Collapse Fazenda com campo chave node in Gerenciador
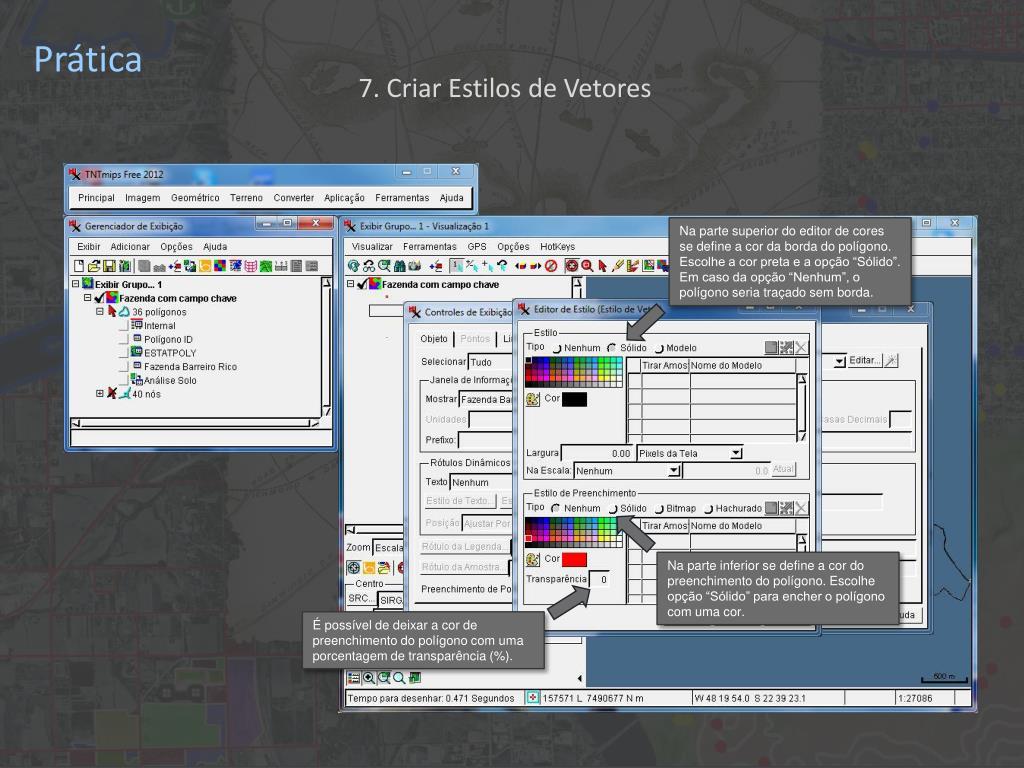1024x768 pixels. click(88, 298)
